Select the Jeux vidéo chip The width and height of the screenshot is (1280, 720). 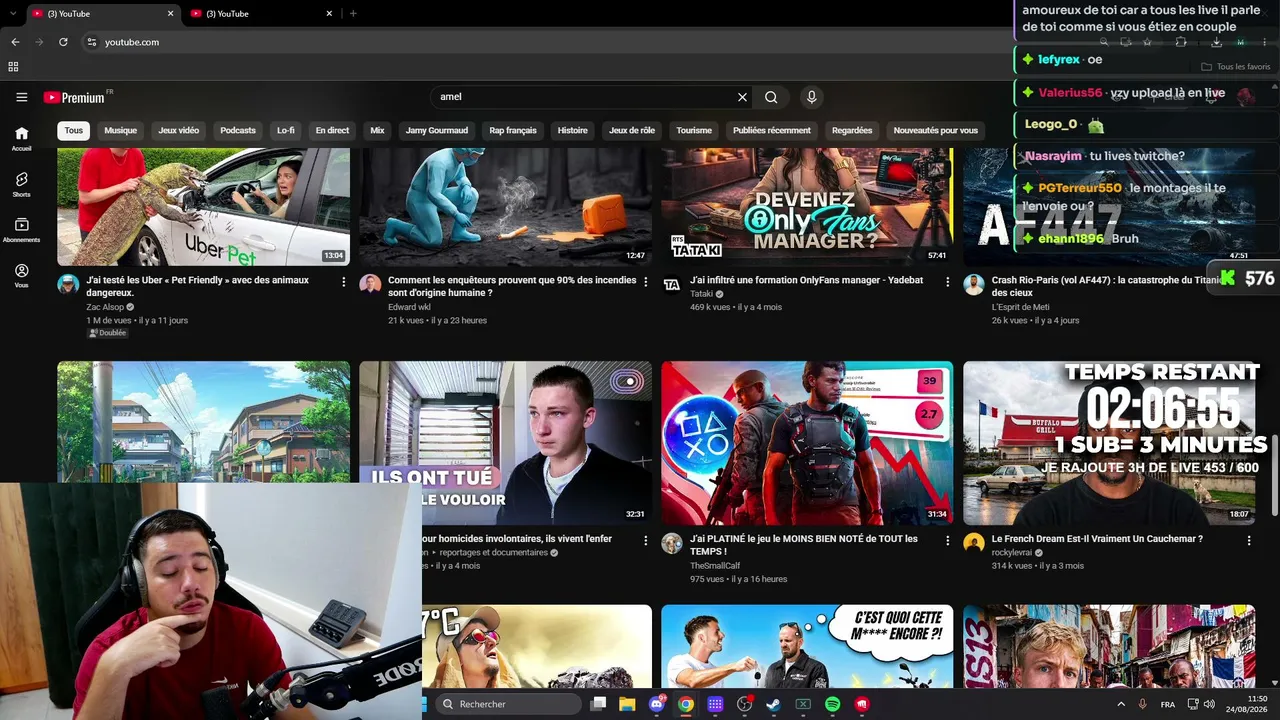[x=178, y=130]
